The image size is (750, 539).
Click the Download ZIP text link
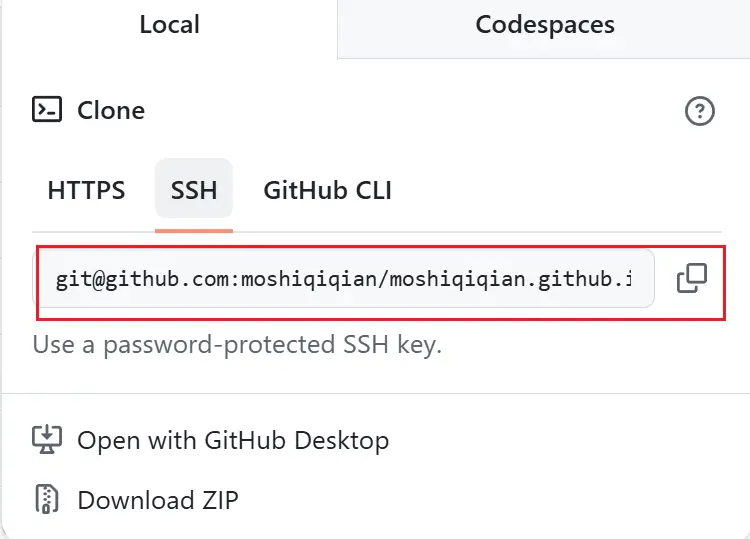coord(158,500)
